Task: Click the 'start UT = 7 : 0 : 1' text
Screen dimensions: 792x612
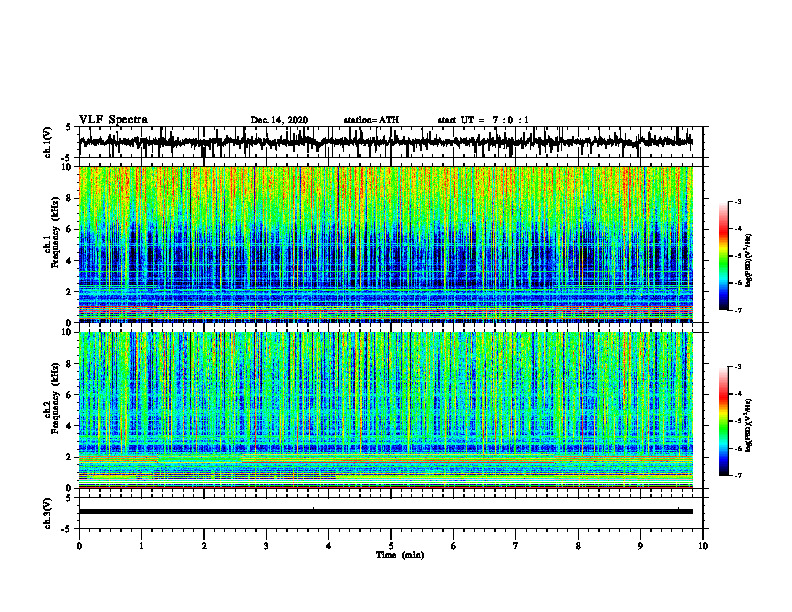Action: coord(483,120)
